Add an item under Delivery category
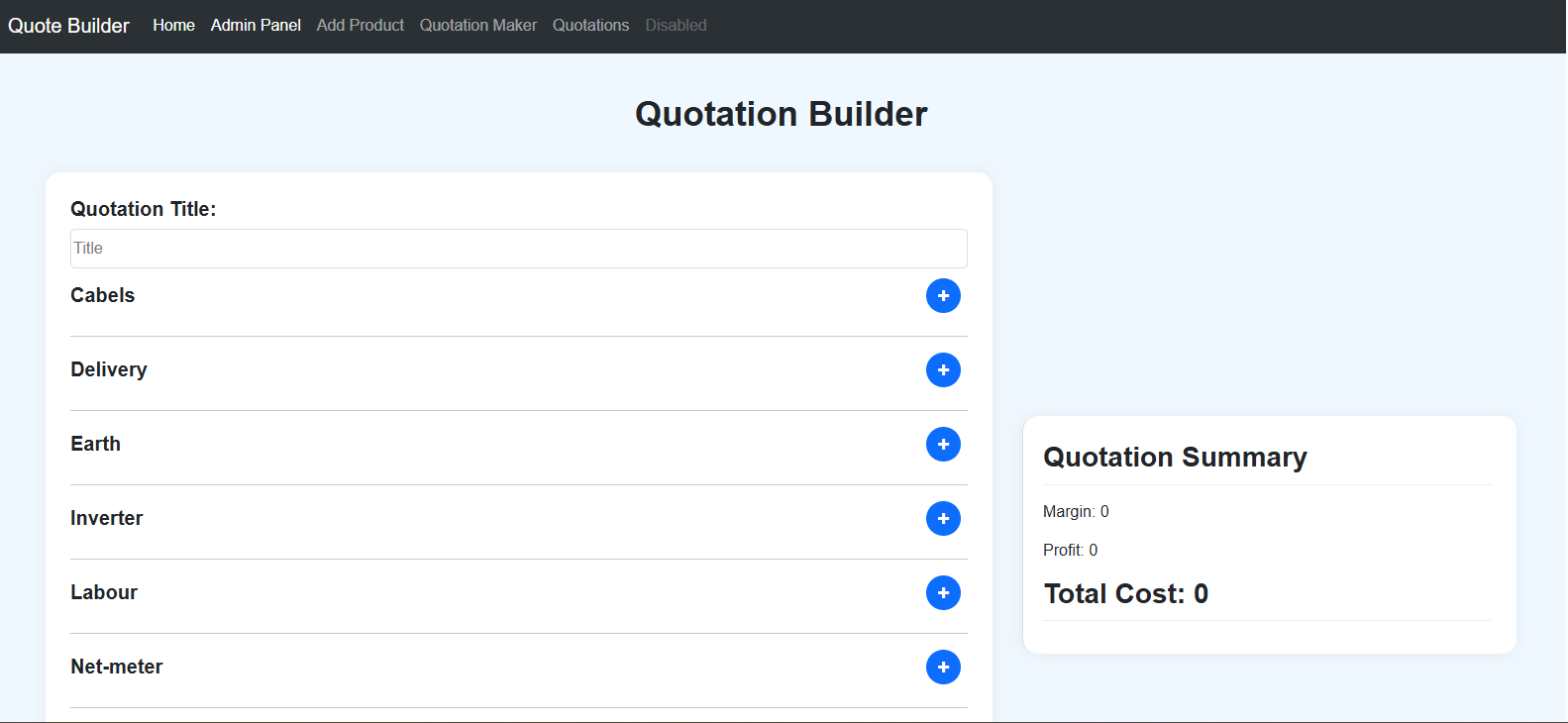Viewport: 1568px width, 723px height. (x=943, y=370)
